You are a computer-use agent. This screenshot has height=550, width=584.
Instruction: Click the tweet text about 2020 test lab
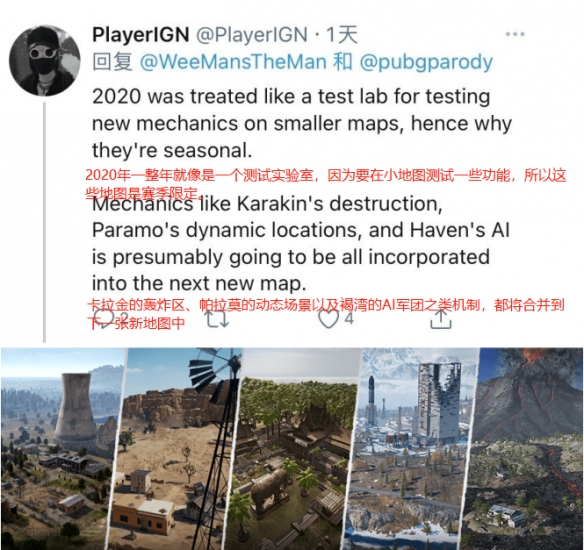(x=302, y=124)
